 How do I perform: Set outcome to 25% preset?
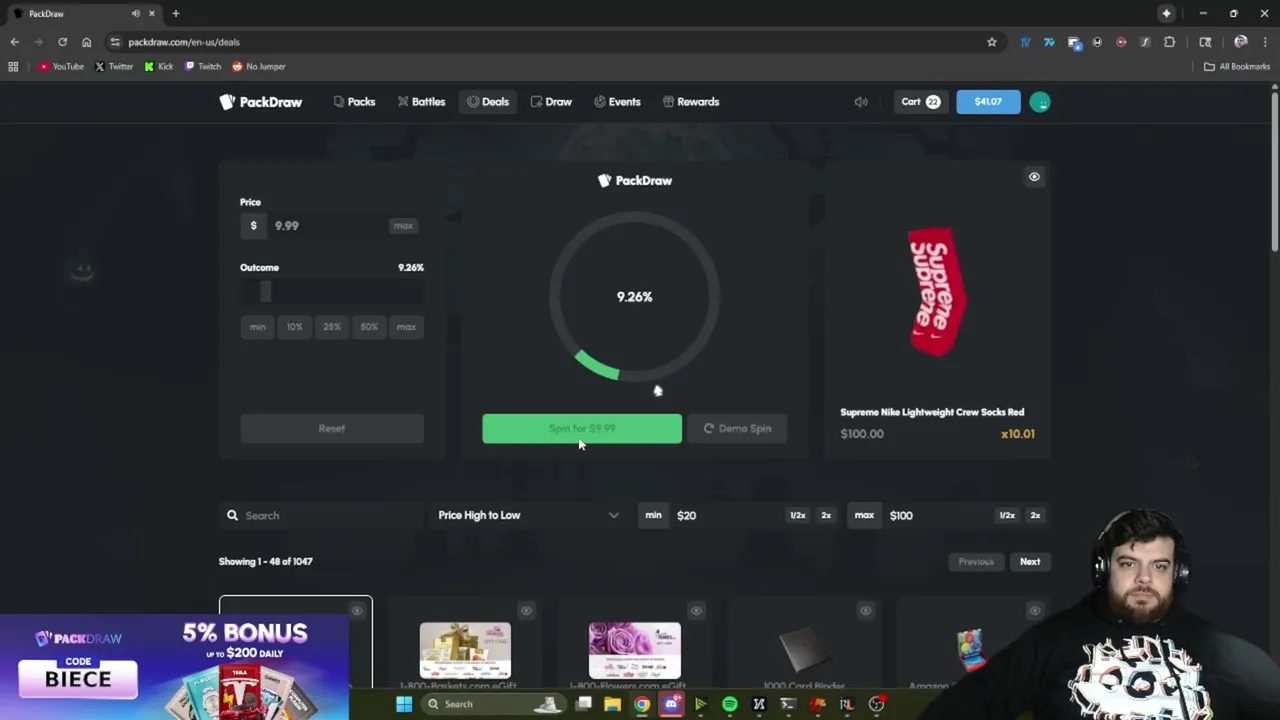click(x=332, y=327)
